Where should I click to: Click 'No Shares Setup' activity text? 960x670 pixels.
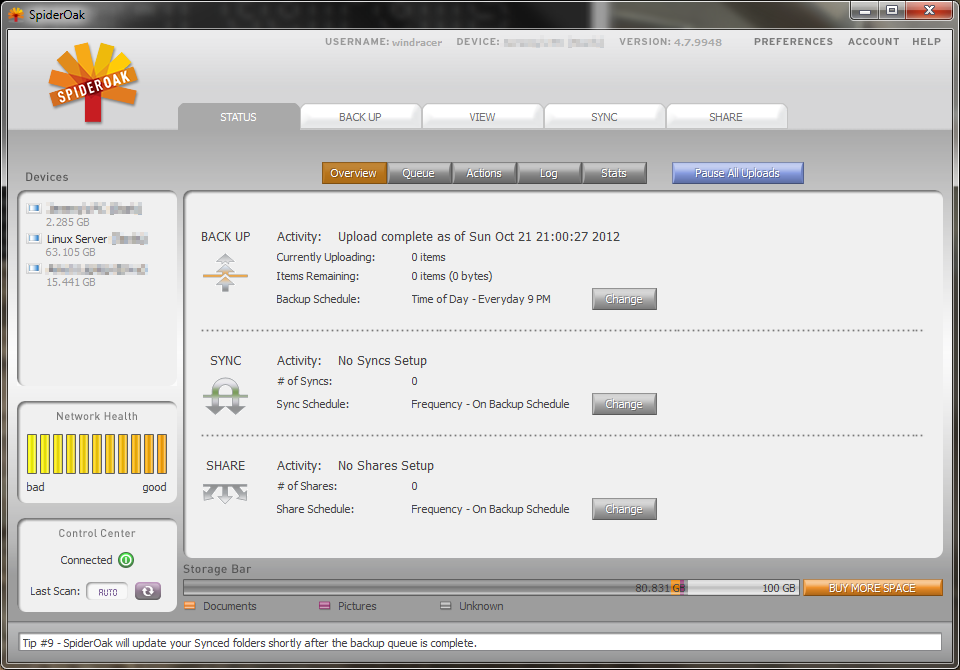[386, 465]
